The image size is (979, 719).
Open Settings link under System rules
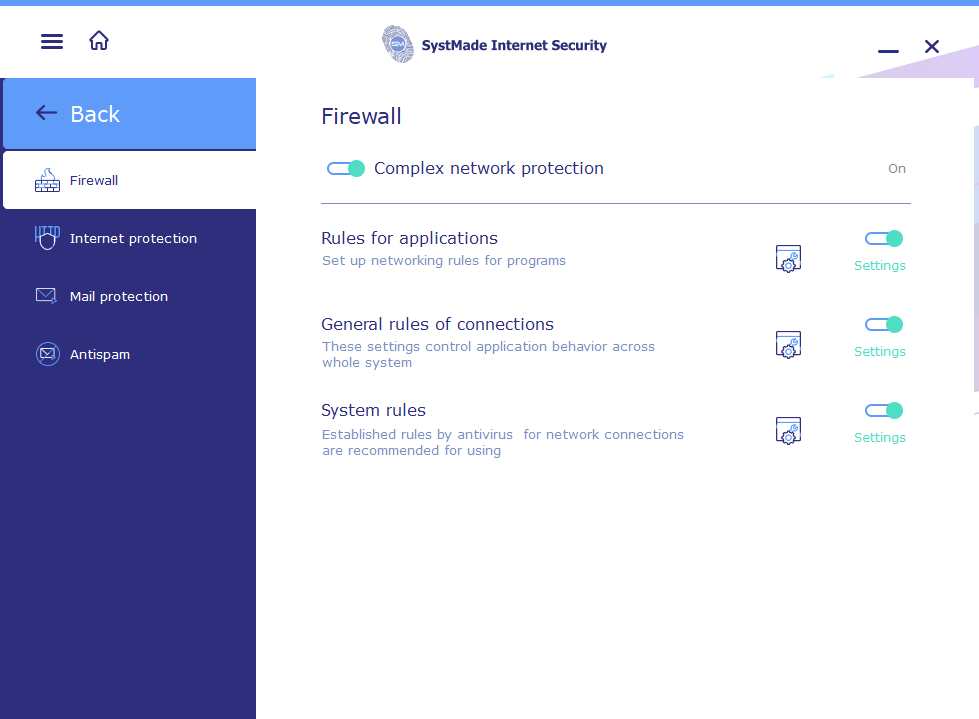pyautogui.click(x=879, y=437)
